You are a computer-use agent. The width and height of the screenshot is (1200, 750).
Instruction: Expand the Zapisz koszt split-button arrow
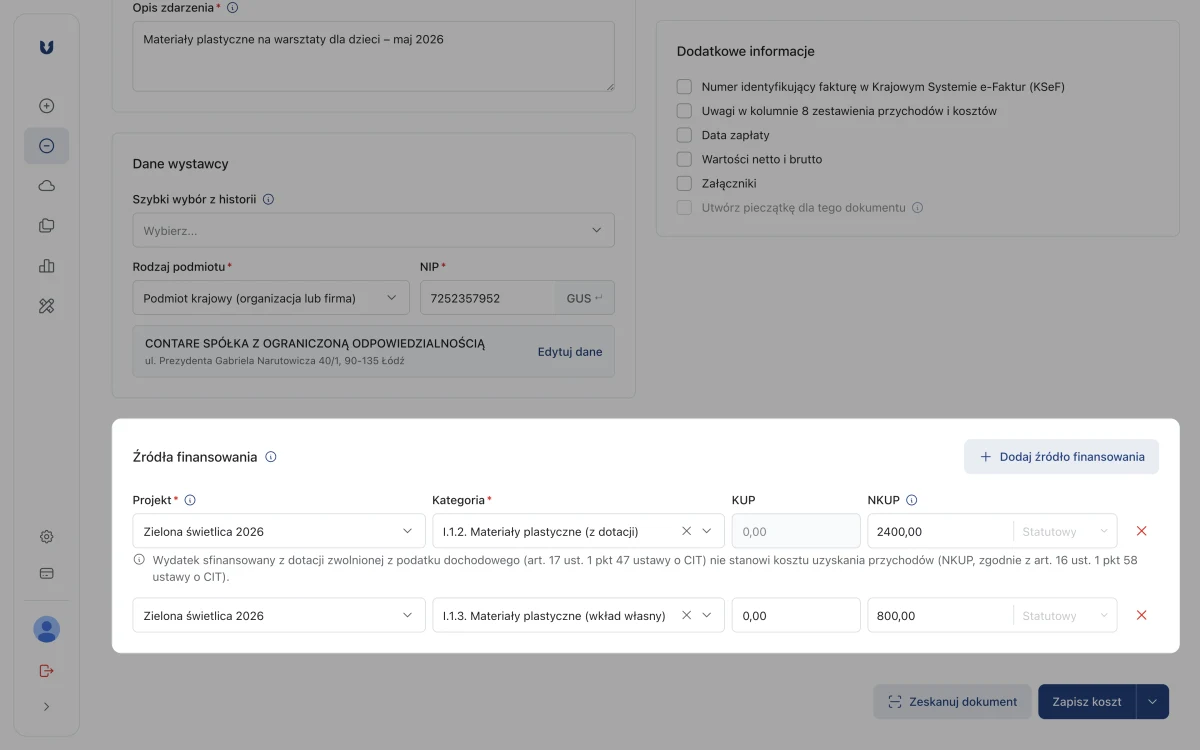click(x=1153, y=702)
